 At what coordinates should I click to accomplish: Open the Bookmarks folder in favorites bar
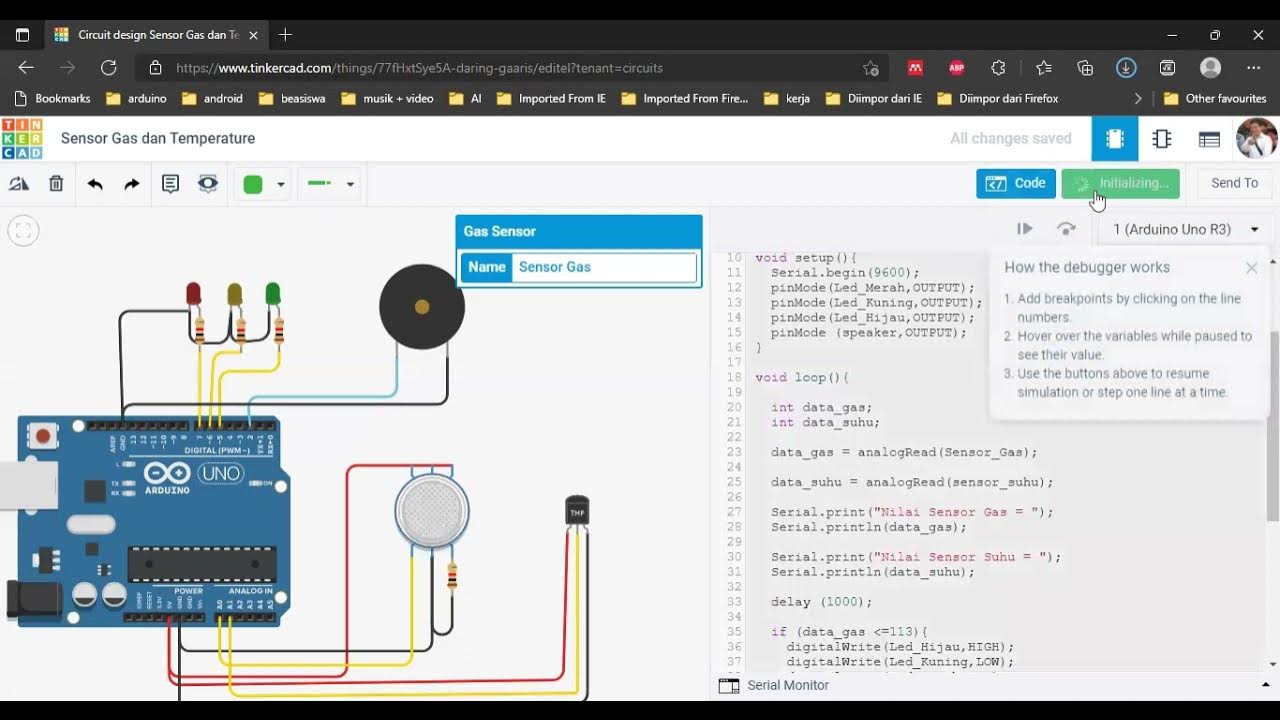[x=52, y=99]
